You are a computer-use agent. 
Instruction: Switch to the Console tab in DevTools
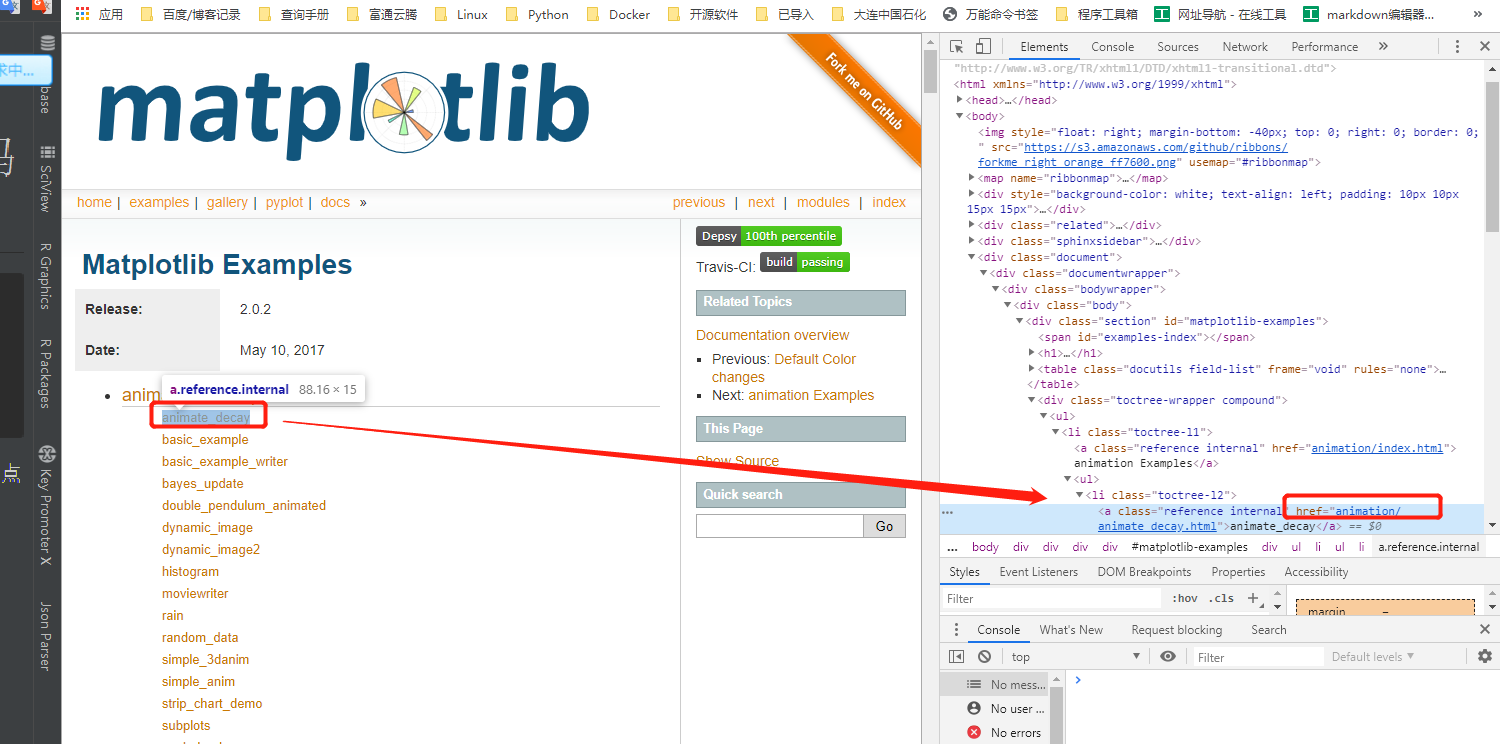1113,47
